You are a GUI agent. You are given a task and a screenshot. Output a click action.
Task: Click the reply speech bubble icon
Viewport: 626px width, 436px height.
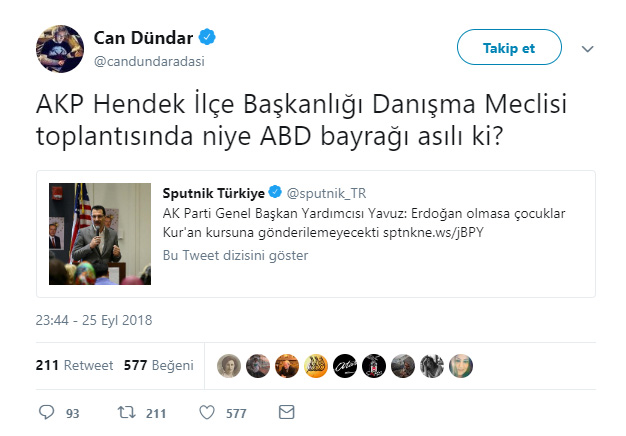[46, 412]
